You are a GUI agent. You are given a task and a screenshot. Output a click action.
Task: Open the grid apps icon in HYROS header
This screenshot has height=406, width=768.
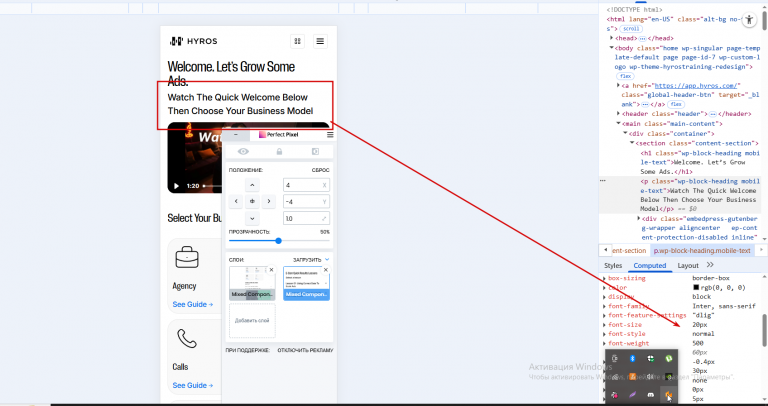pyautogui.click(x=297, y=41)
